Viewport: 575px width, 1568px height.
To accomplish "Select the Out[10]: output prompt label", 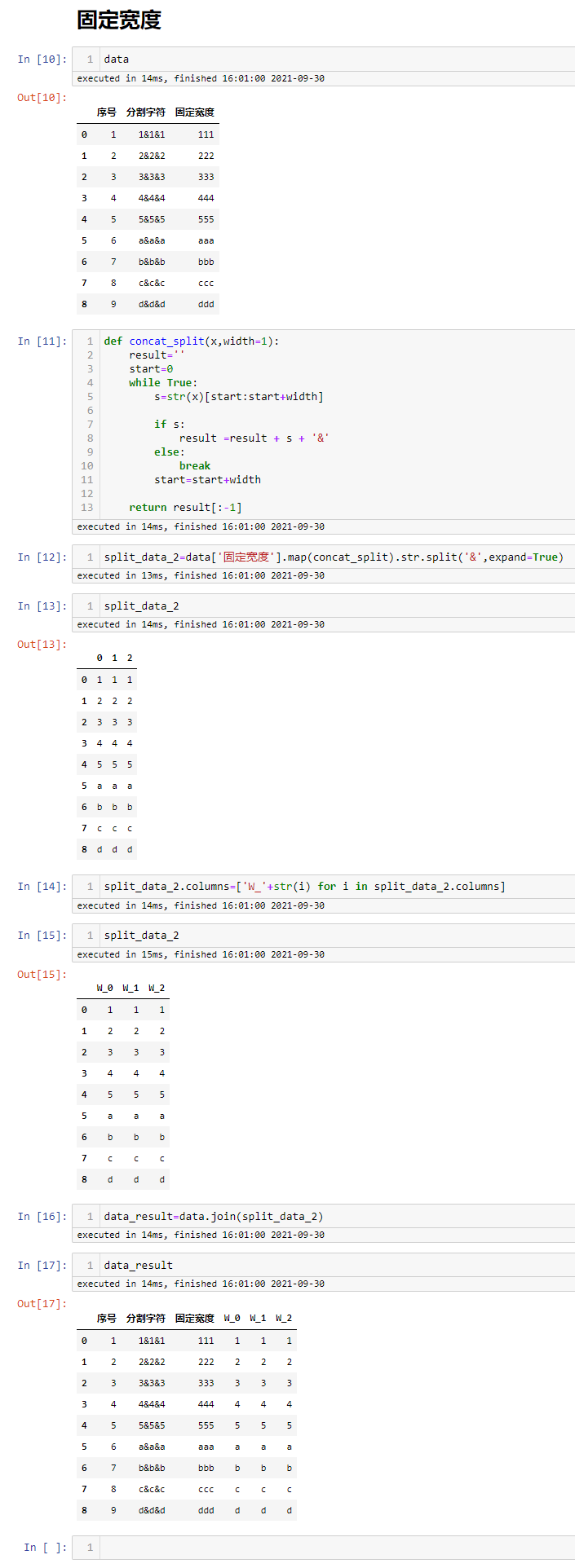I will (42, 98).
